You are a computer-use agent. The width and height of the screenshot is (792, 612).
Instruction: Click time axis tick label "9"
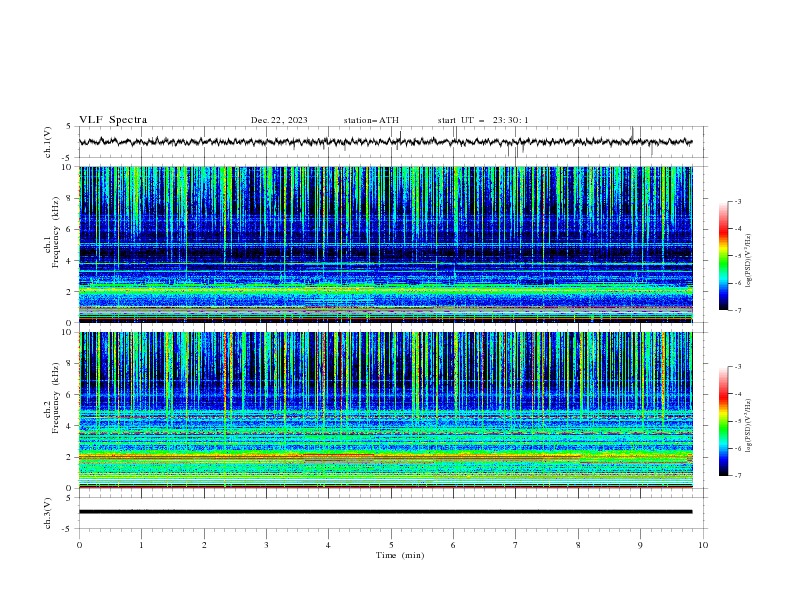pyautogui.click(x=640, y=545)
